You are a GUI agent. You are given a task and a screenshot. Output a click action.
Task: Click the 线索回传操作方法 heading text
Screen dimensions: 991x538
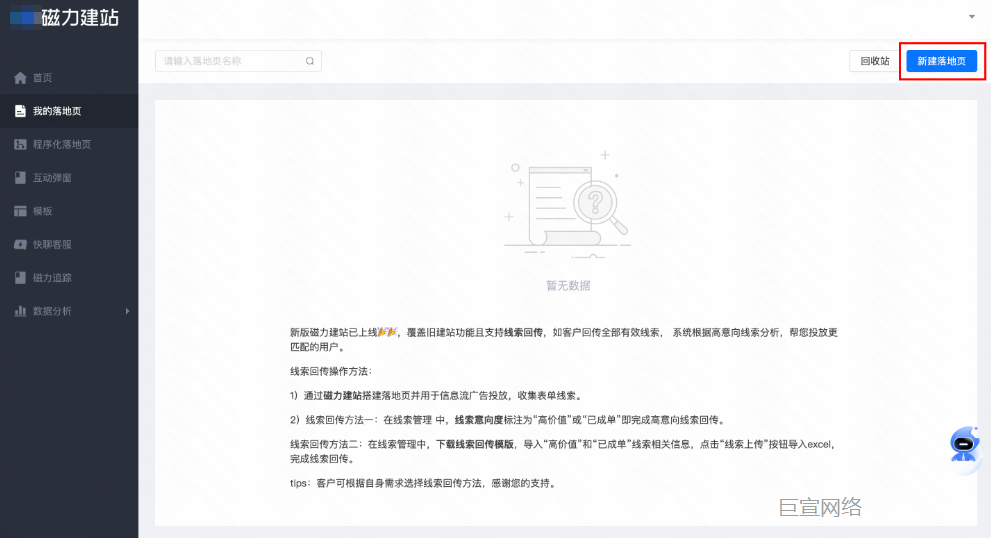tap(331, 371)
